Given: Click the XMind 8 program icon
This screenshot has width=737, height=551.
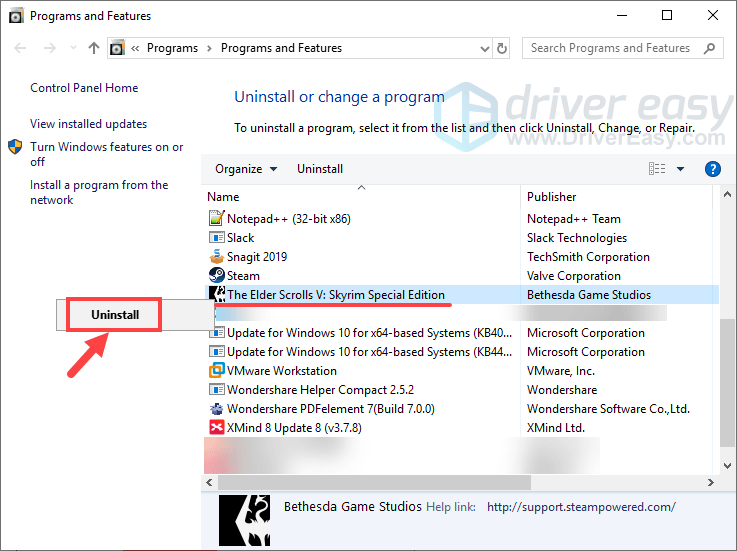Looking at the screenshot, I should coord(217,428).
